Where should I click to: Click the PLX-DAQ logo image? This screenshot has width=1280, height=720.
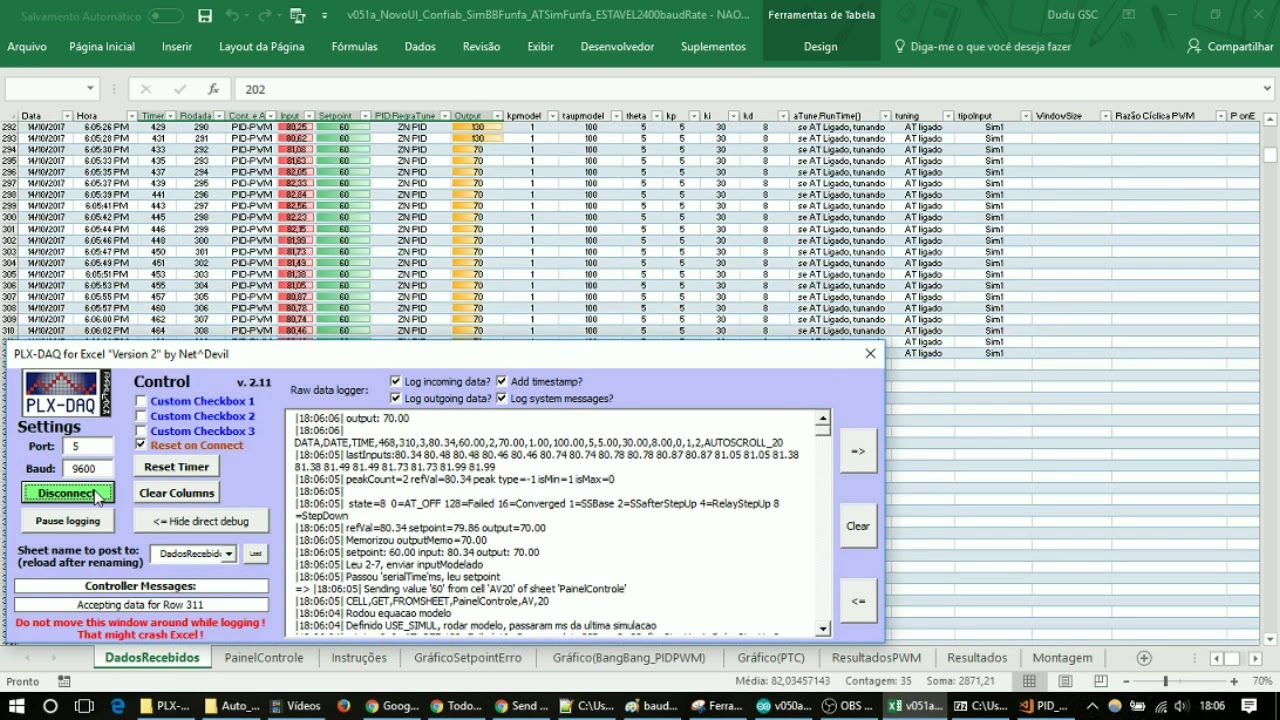coord(67,393)
